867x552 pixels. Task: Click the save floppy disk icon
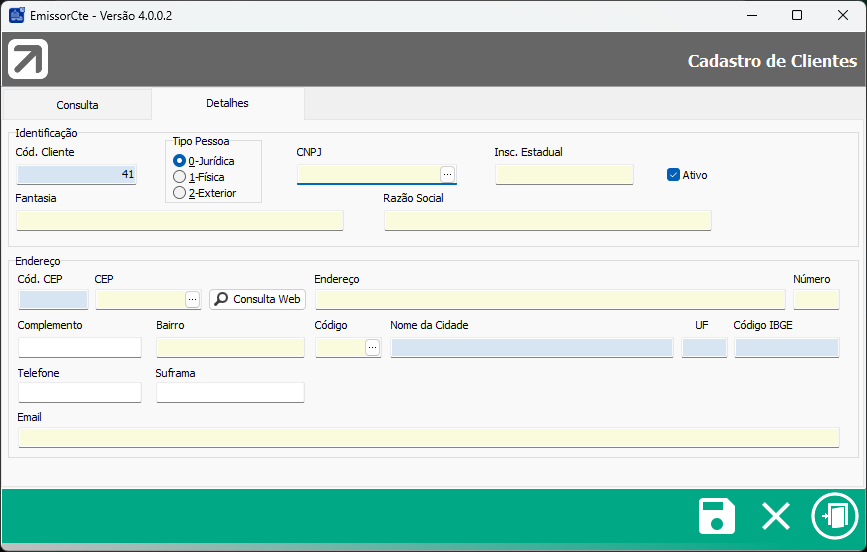coord(716,516)
